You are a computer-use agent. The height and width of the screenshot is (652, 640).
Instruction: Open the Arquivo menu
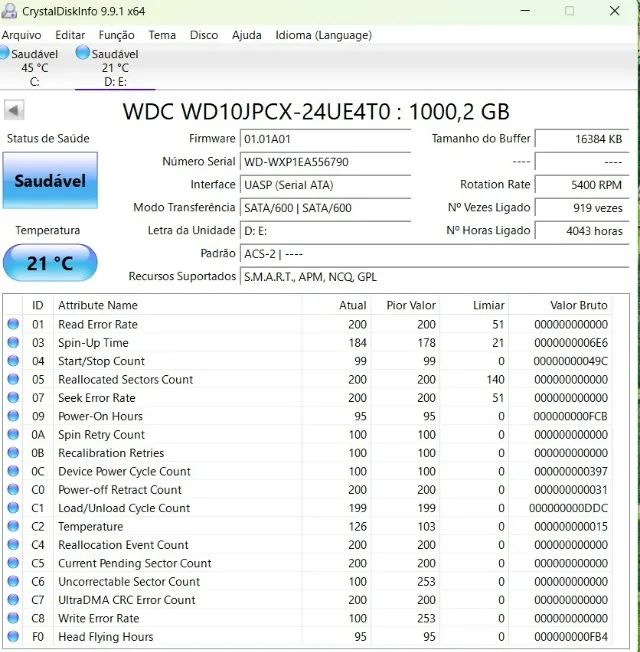[22, 35]
